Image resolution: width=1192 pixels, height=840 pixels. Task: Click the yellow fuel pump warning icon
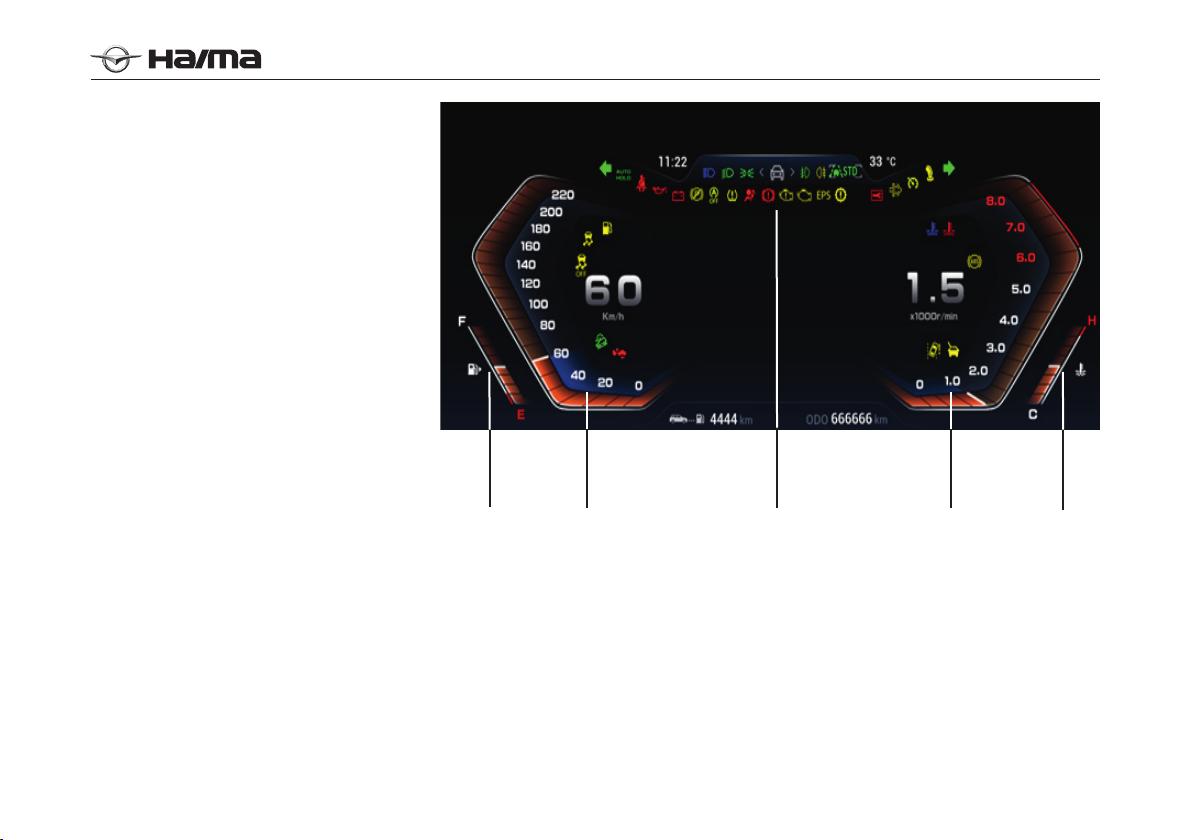point(607,228)
